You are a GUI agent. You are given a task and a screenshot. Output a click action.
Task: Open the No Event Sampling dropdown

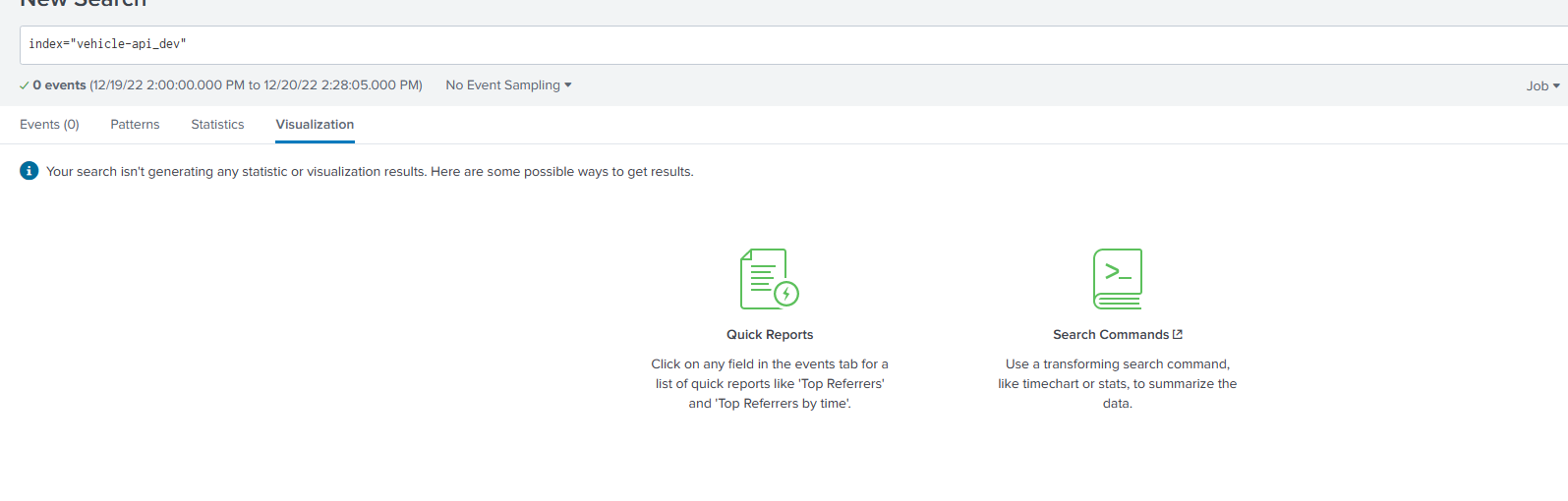tap(508, 85)
